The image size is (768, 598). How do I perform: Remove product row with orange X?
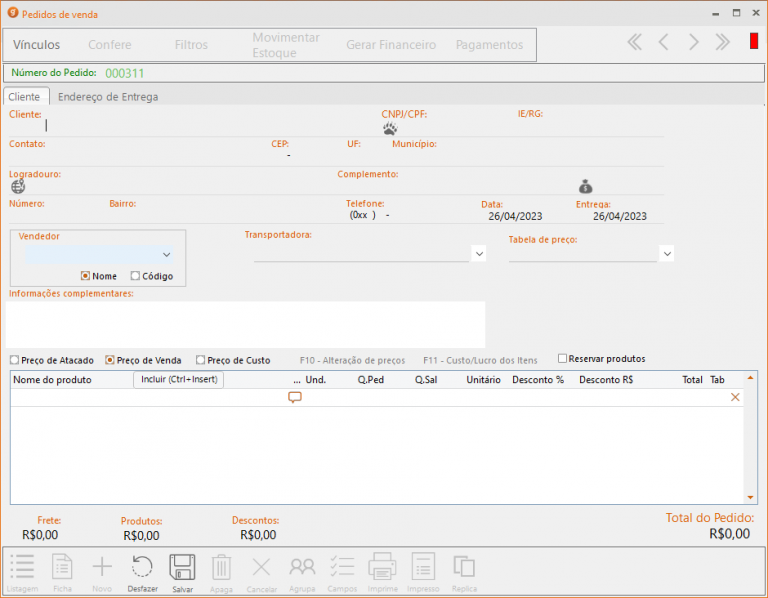pyautogui.click(x=736, y=397)
